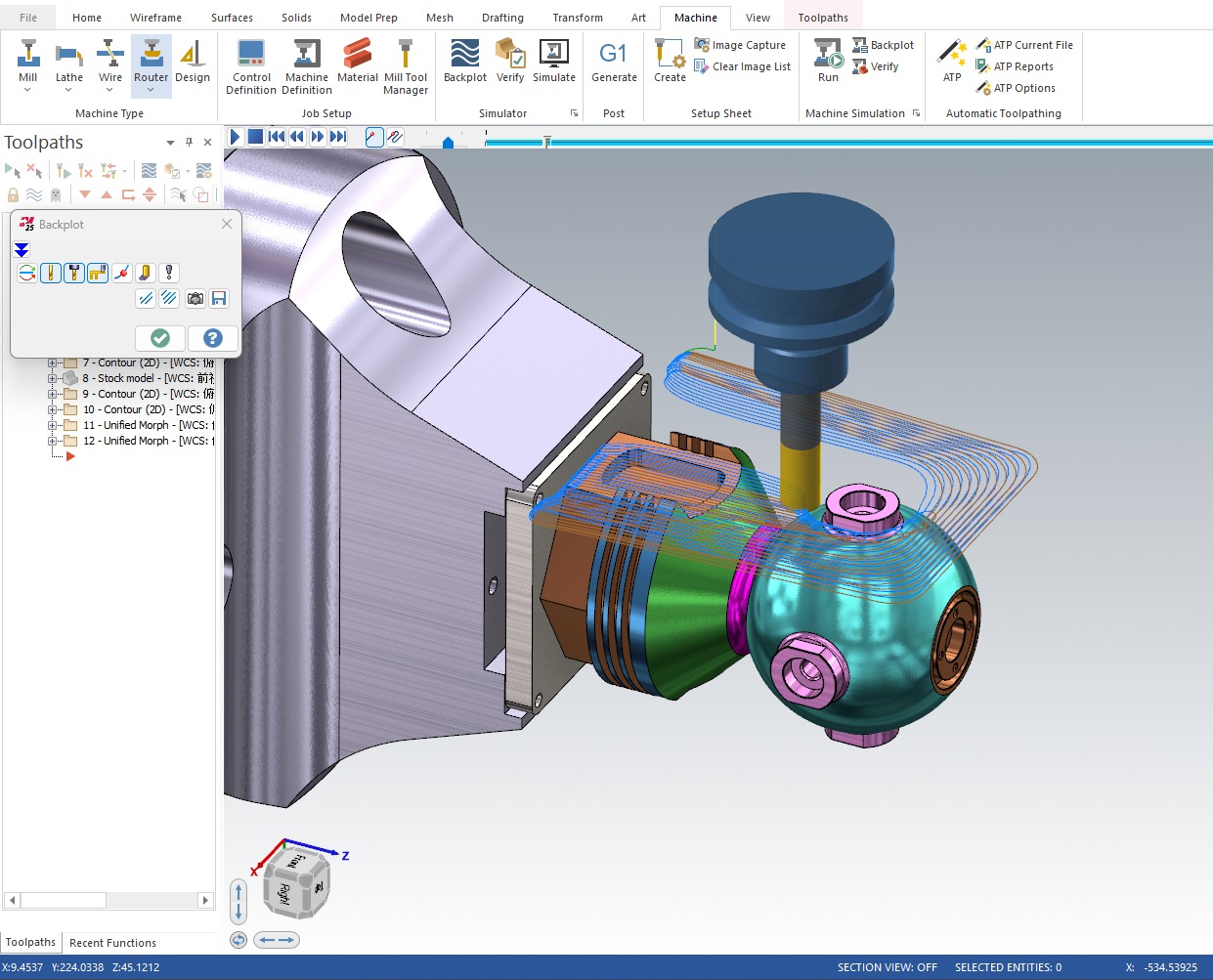Expand 12 - Unified Morph operation
The width and height of the screenshot is (1213, 980).
[53, 441]
